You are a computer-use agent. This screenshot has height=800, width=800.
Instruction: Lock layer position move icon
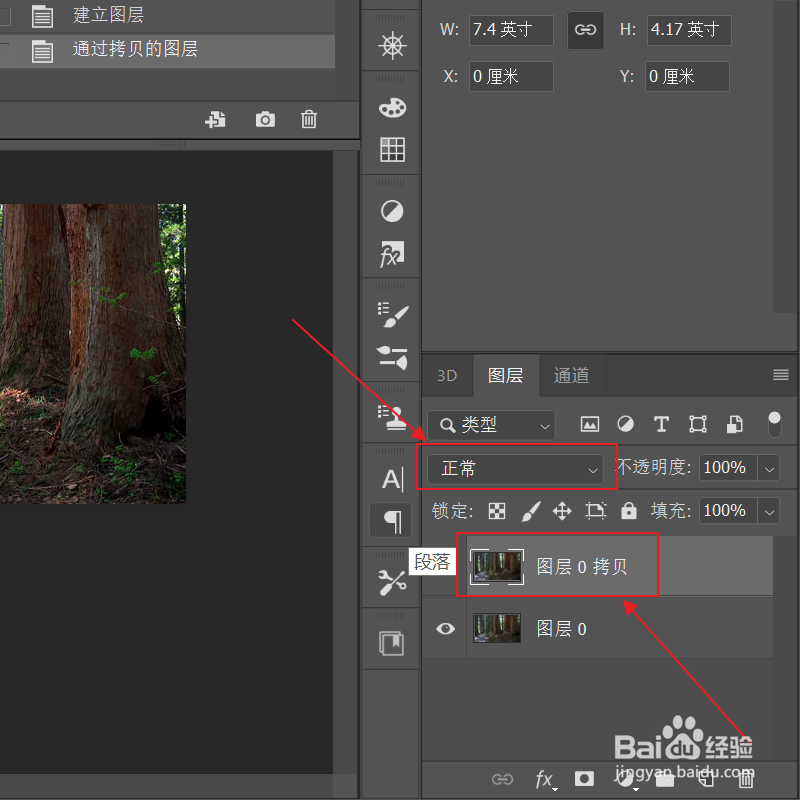pyautogui.click(x=562, y=511)
